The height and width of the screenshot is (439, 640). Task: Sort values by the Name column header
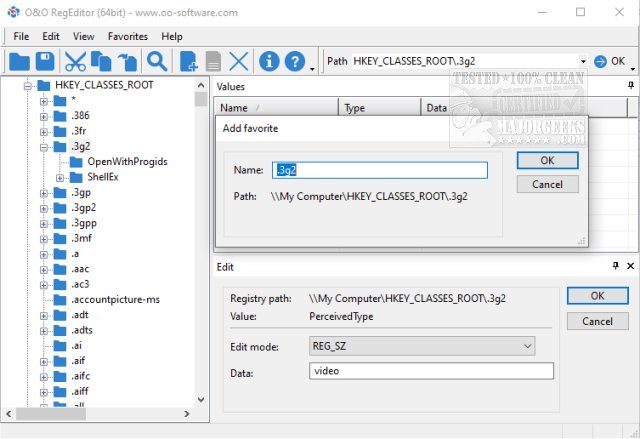(x=276, y=108)
